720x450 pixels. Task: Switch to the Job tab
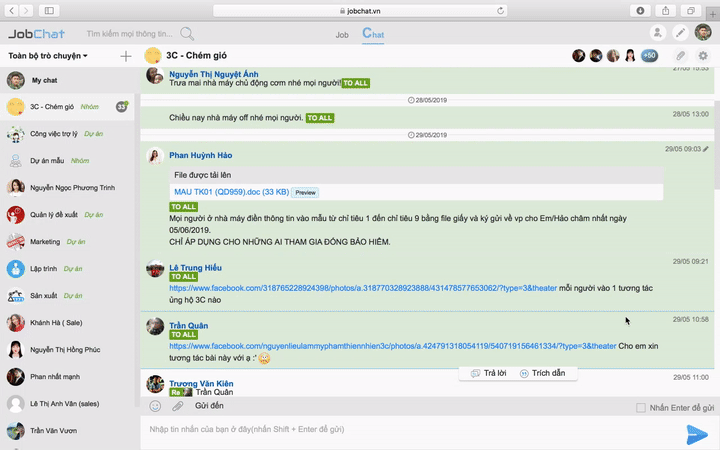click(x=342, y=34)
